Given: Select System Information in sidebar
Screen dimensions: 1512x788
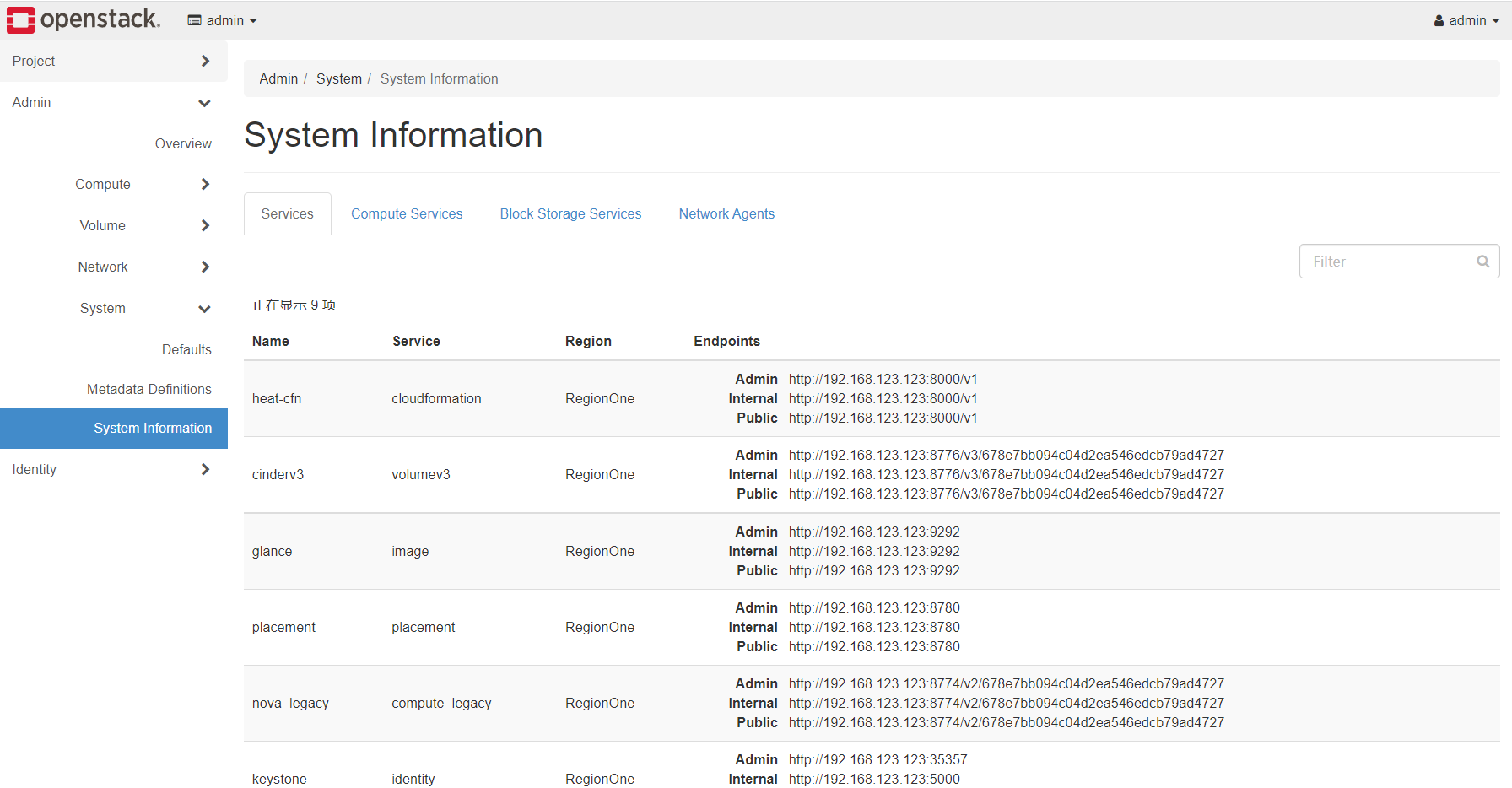Looking at the screenshot, I should [114, 429].
